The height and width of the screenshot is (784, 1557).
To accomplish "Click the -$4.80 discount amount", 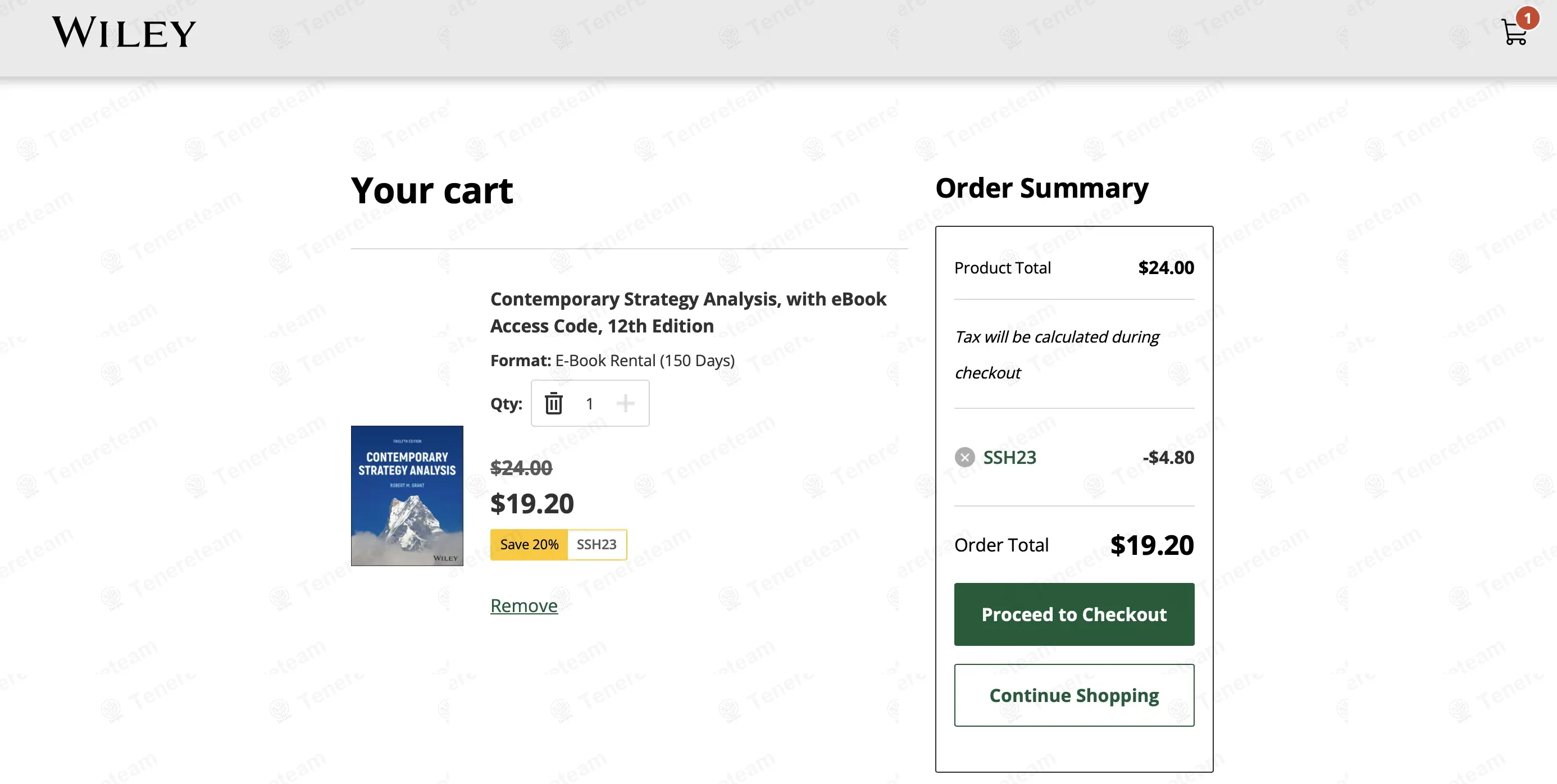I will coord(1168,458).
